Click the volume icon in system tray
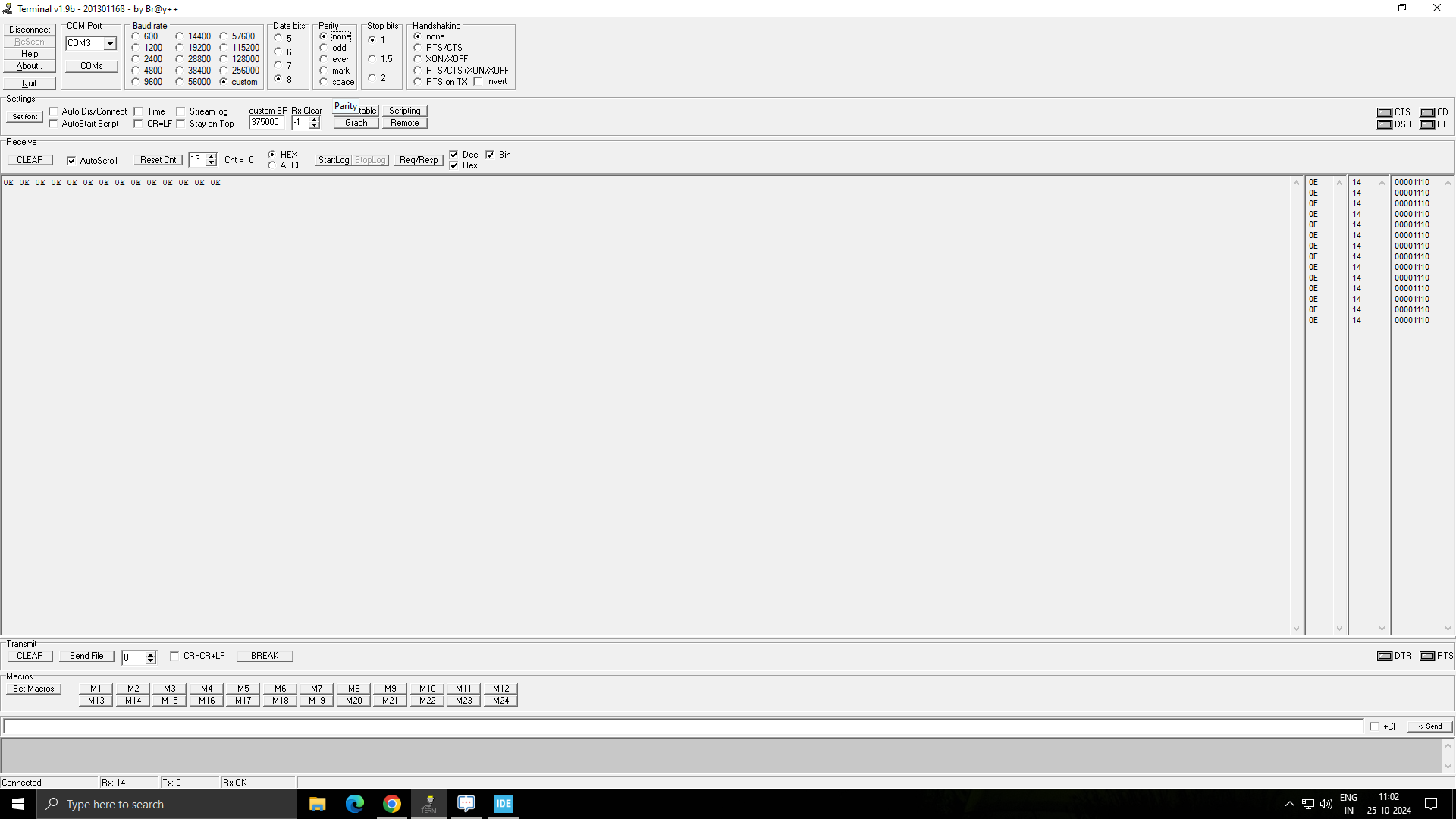1456x819 pixels. click(x=1326, y=804)
